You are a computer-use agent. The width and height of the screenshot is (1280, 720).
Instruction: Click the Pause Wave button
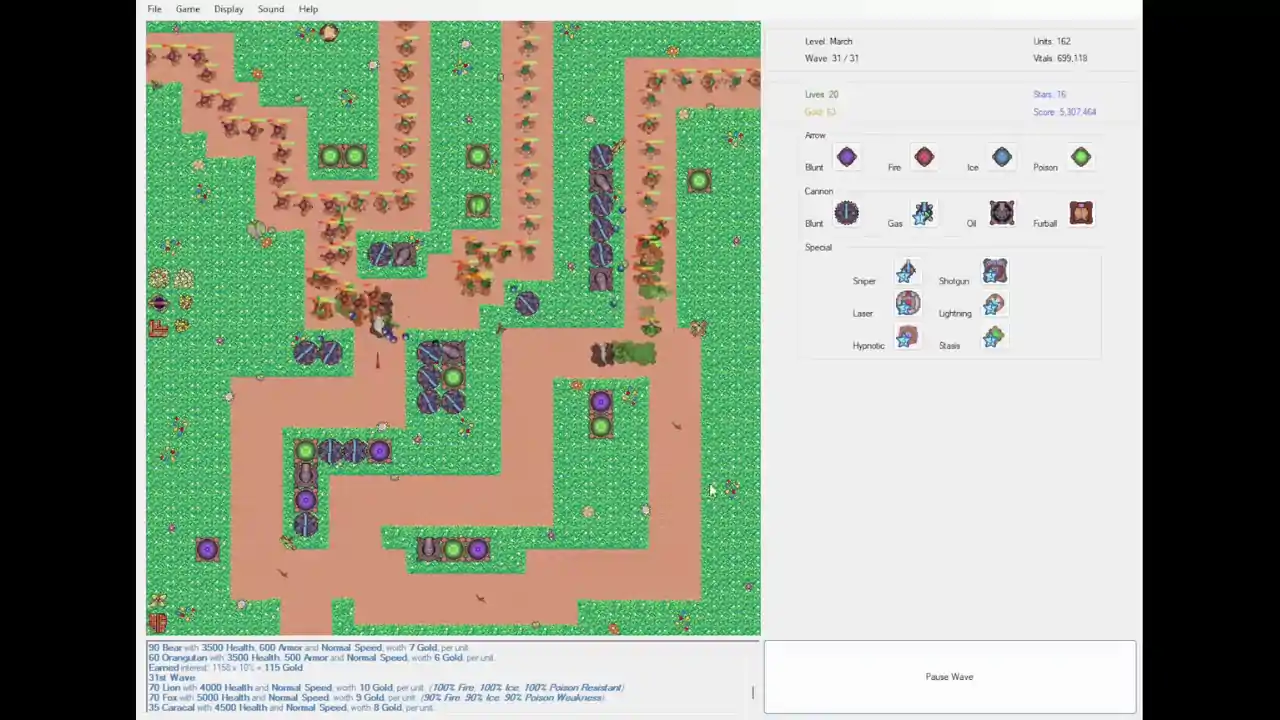[950, 677]
